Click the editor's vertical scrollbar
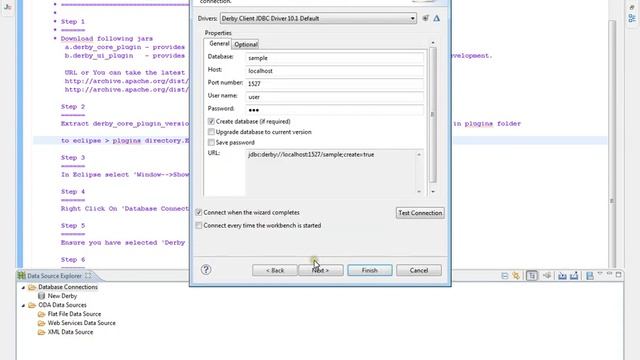640x360 pixels. click(612, 143)
